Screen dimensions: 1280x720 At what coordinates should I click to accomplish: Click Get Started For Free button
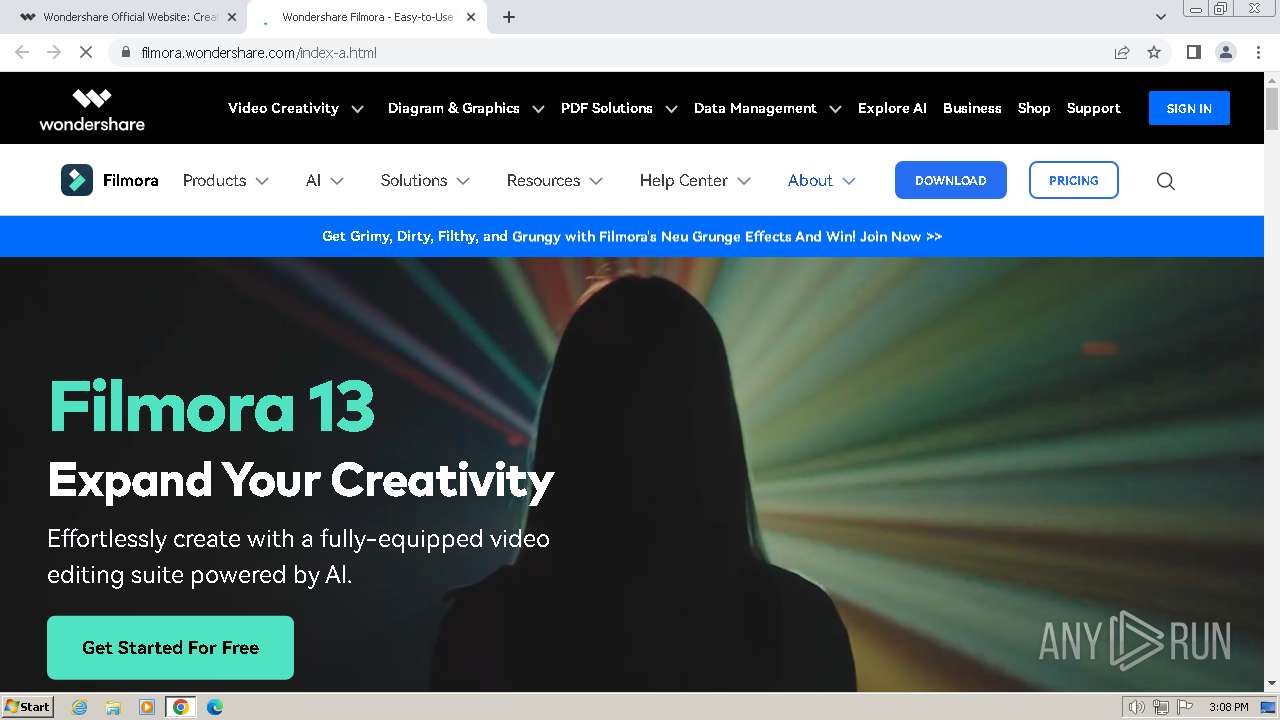click(170, 648)
